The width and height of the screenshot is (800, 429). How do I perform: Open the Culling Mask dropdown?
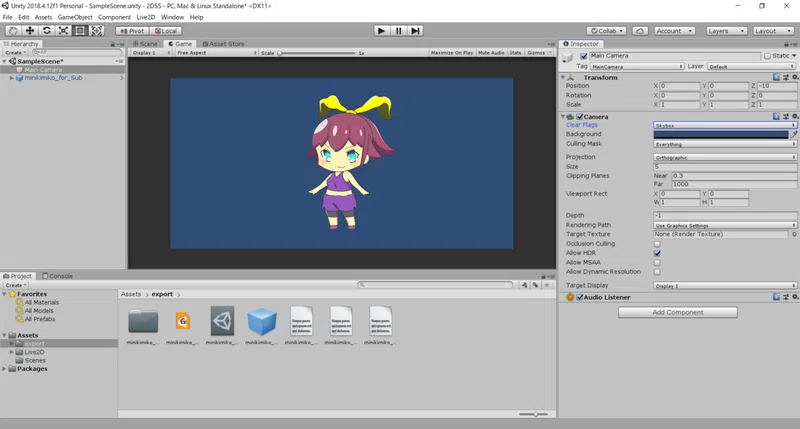coord(724,144)
